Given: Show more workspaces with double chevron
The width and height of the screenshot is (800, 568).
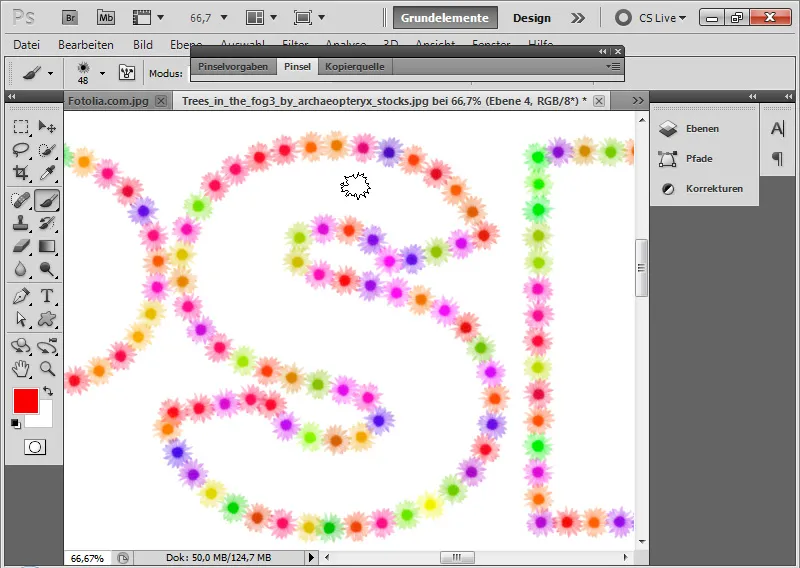Looking at the screenshot, I should (x=578, y=18).
